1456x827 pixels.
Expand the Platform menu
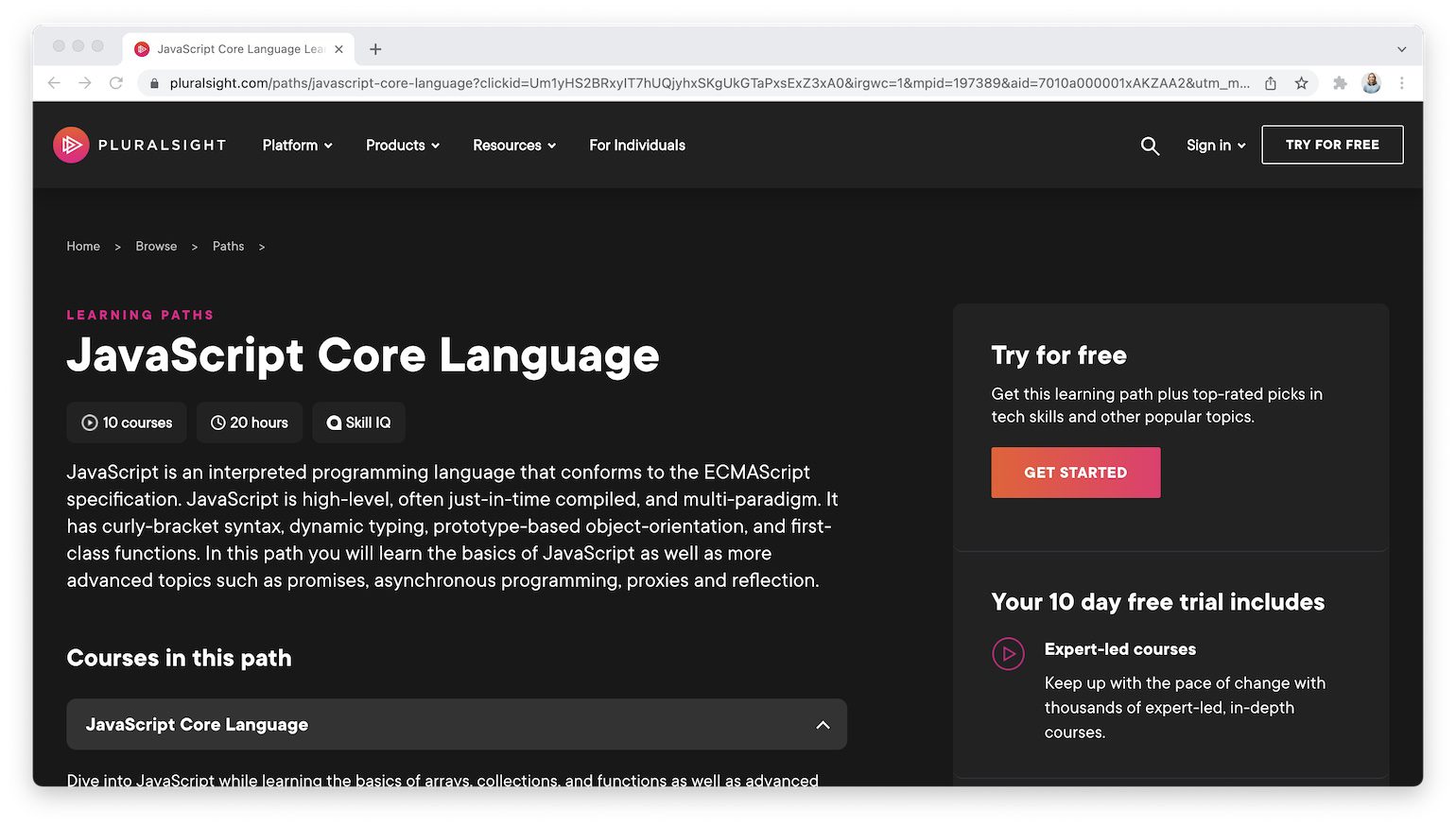click(x=298, y=145)
